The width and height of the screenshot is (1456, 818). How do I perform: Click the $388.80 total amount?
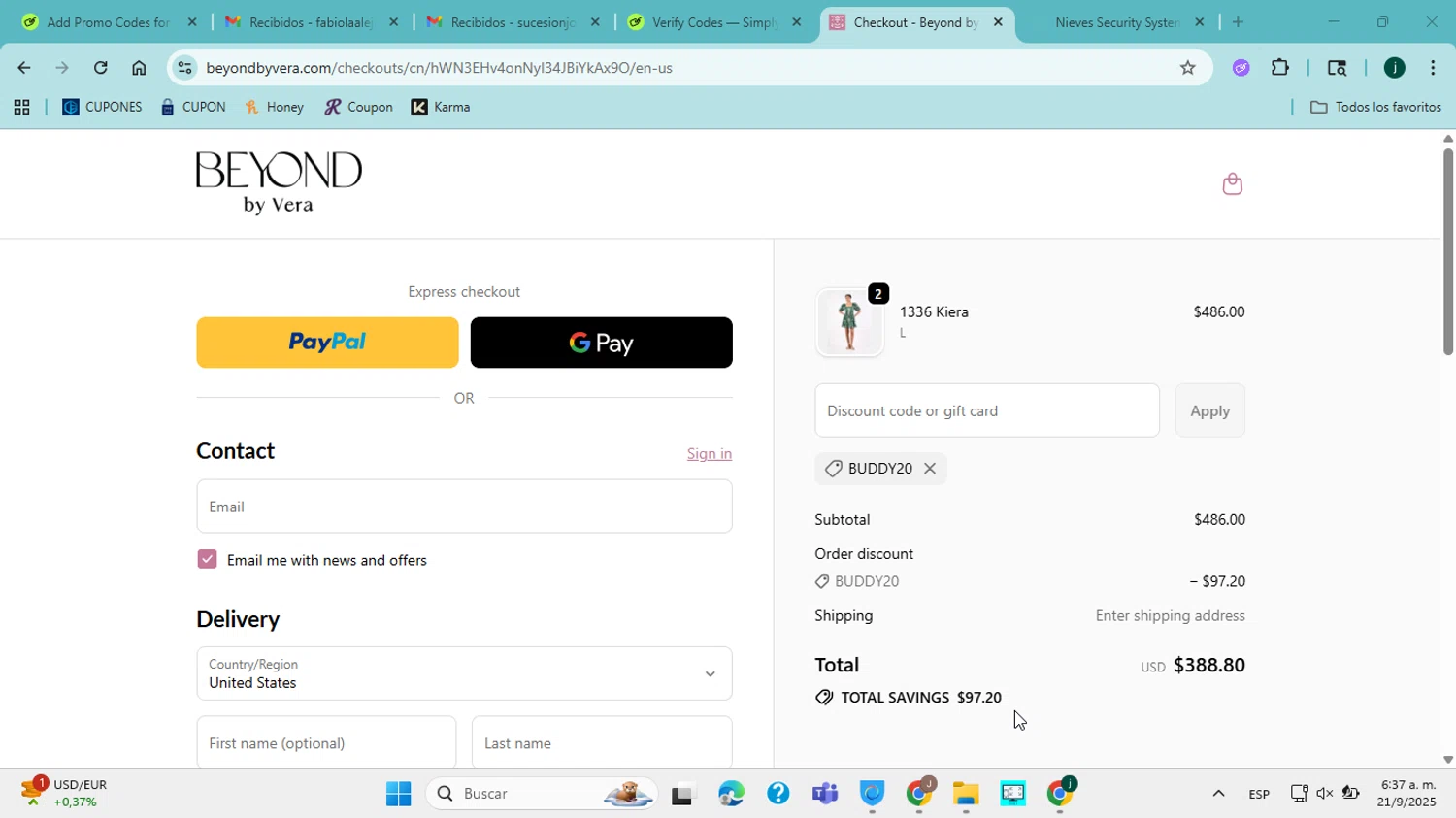click(1209, 665)
